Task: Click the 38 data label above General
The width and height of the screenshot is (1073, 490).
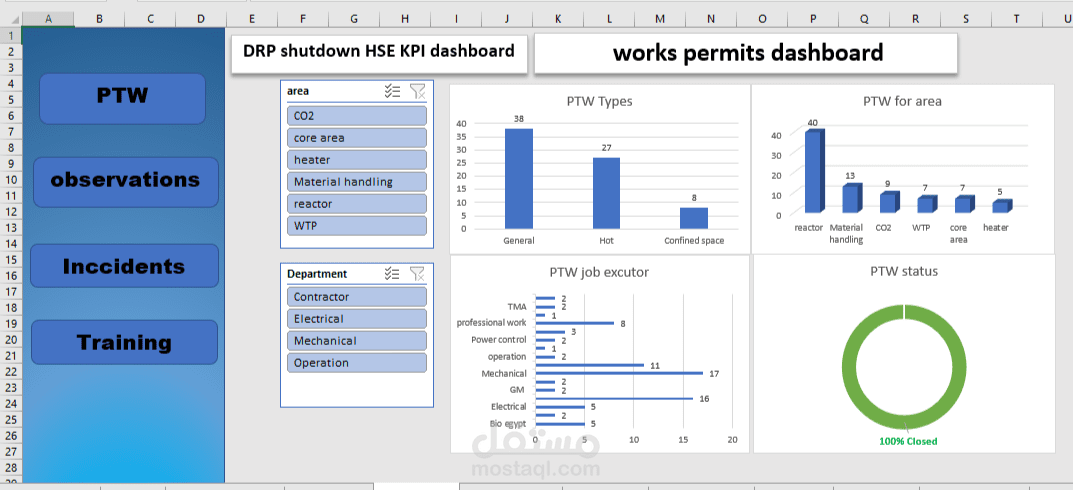Action: coord(519,119)
